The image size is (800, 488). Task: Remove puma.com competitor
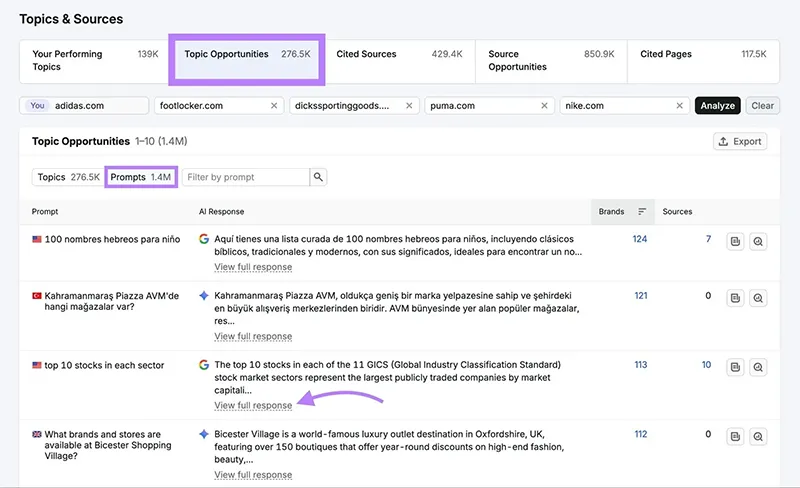tap(544, 106)
